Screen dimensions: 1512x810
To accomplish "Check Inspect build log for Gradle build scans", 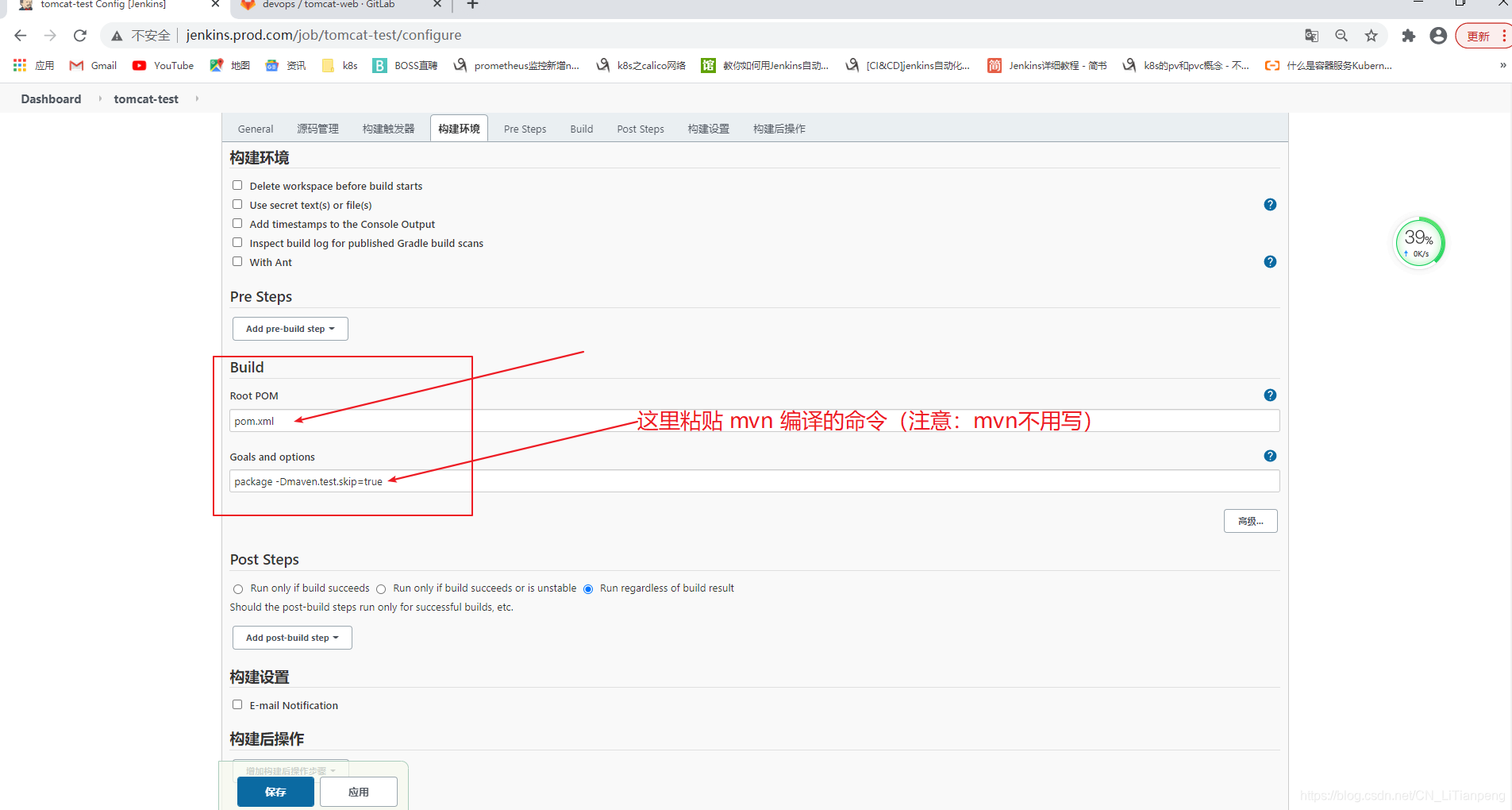I will pyautogui.click(x=237, y=242).
